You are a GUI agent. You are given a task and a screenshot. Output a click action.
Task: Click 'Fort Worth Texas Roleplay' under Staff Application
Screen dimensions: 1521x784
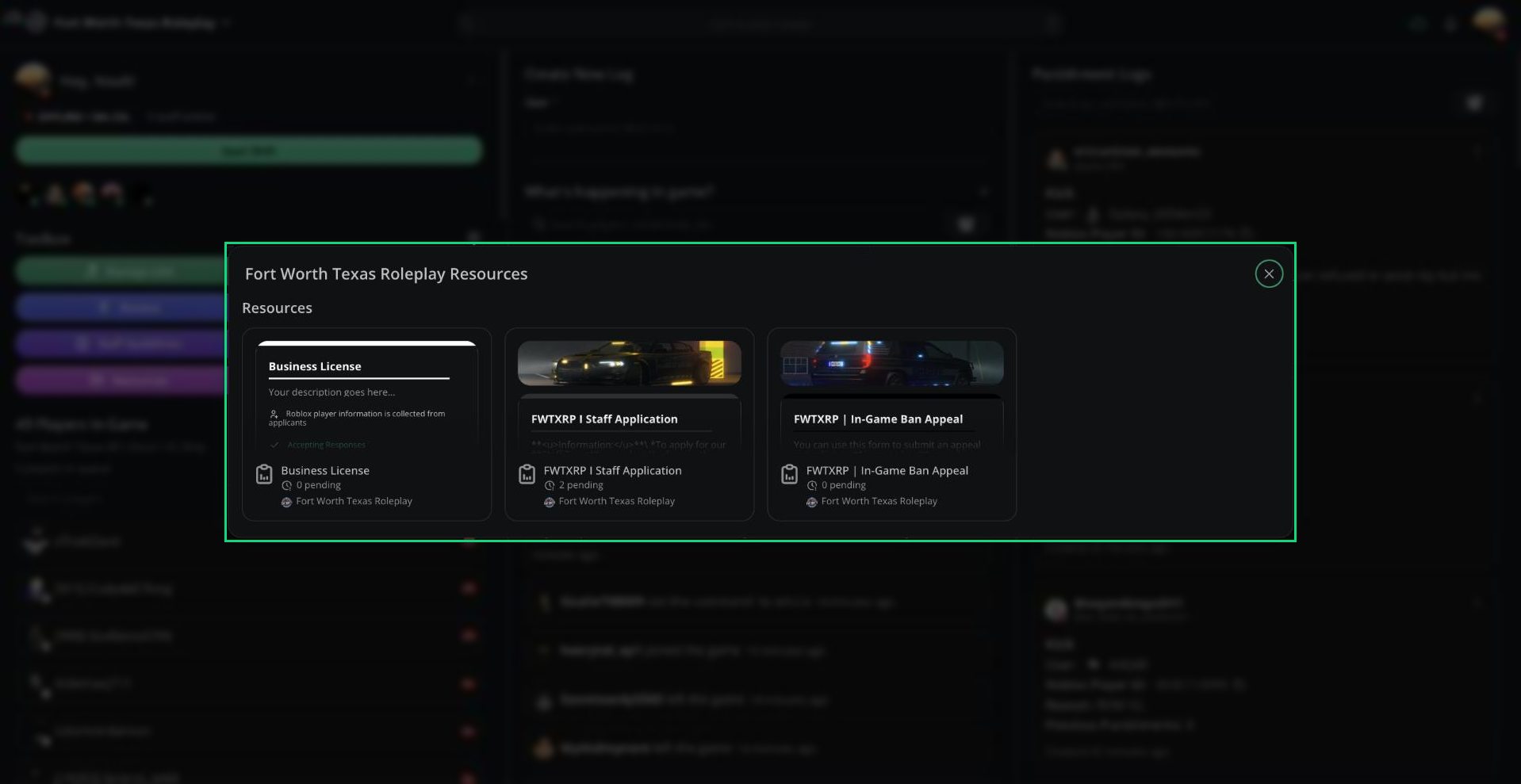click(x=616, y=501)
